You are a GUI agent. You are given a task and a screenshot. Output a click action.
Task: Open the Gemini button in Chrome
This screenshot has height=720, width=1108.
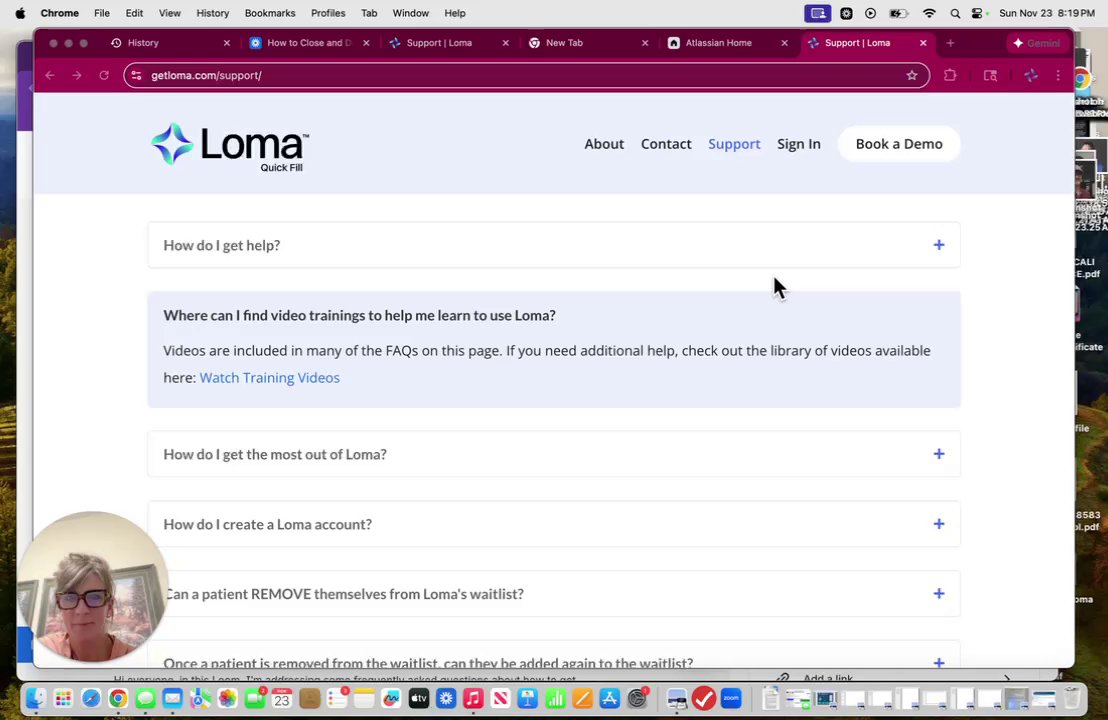tap(1037, 43)
